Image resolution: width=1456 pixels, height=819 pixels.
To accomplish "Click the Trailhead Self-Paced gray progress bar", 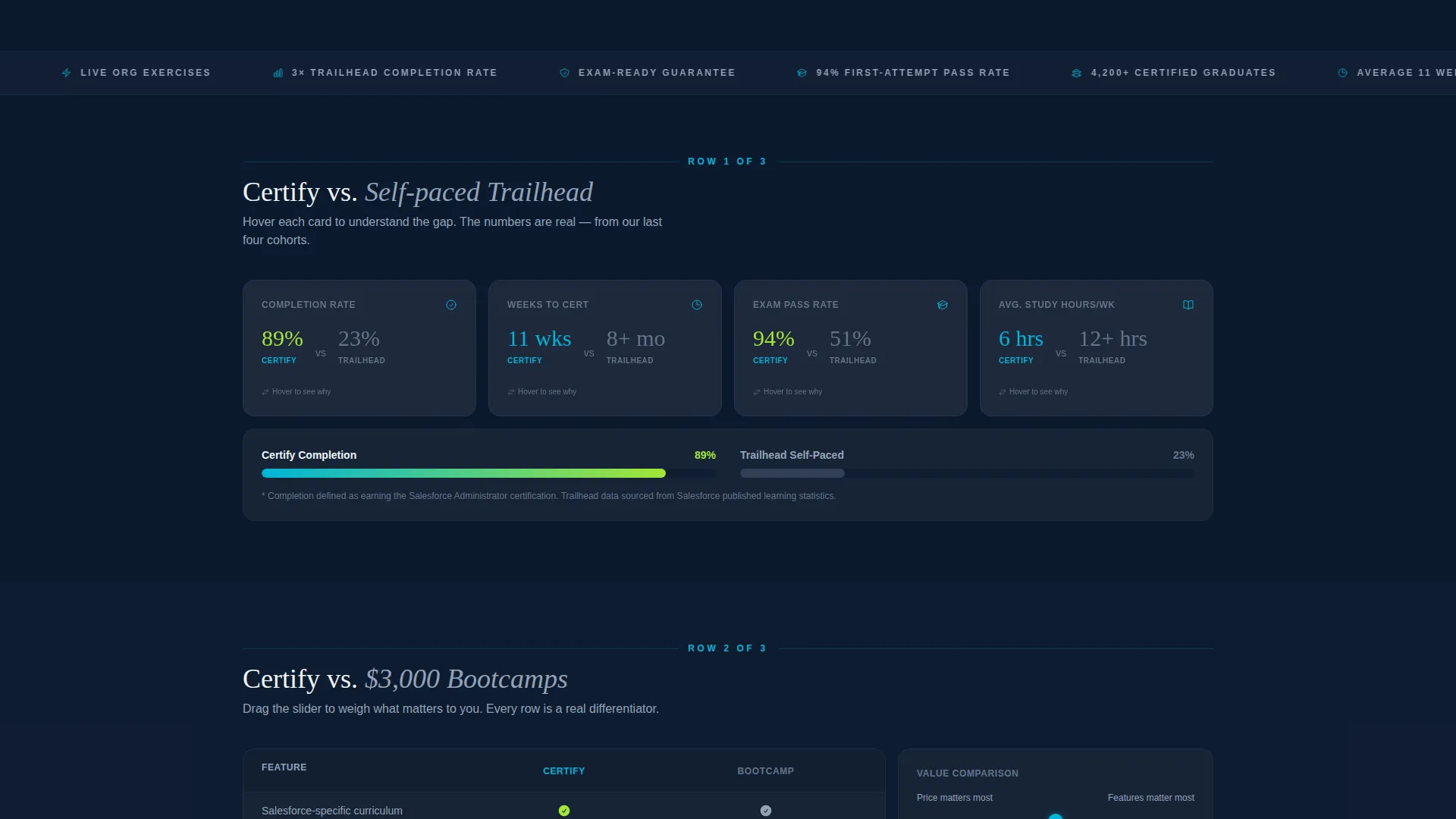I will (x=792, y=473).
